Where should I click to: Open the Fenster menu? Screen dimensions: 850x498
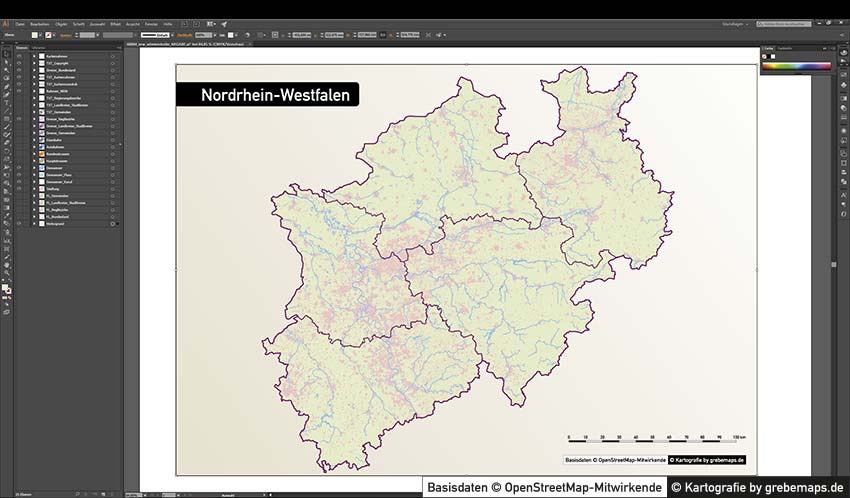pos(150,22)
